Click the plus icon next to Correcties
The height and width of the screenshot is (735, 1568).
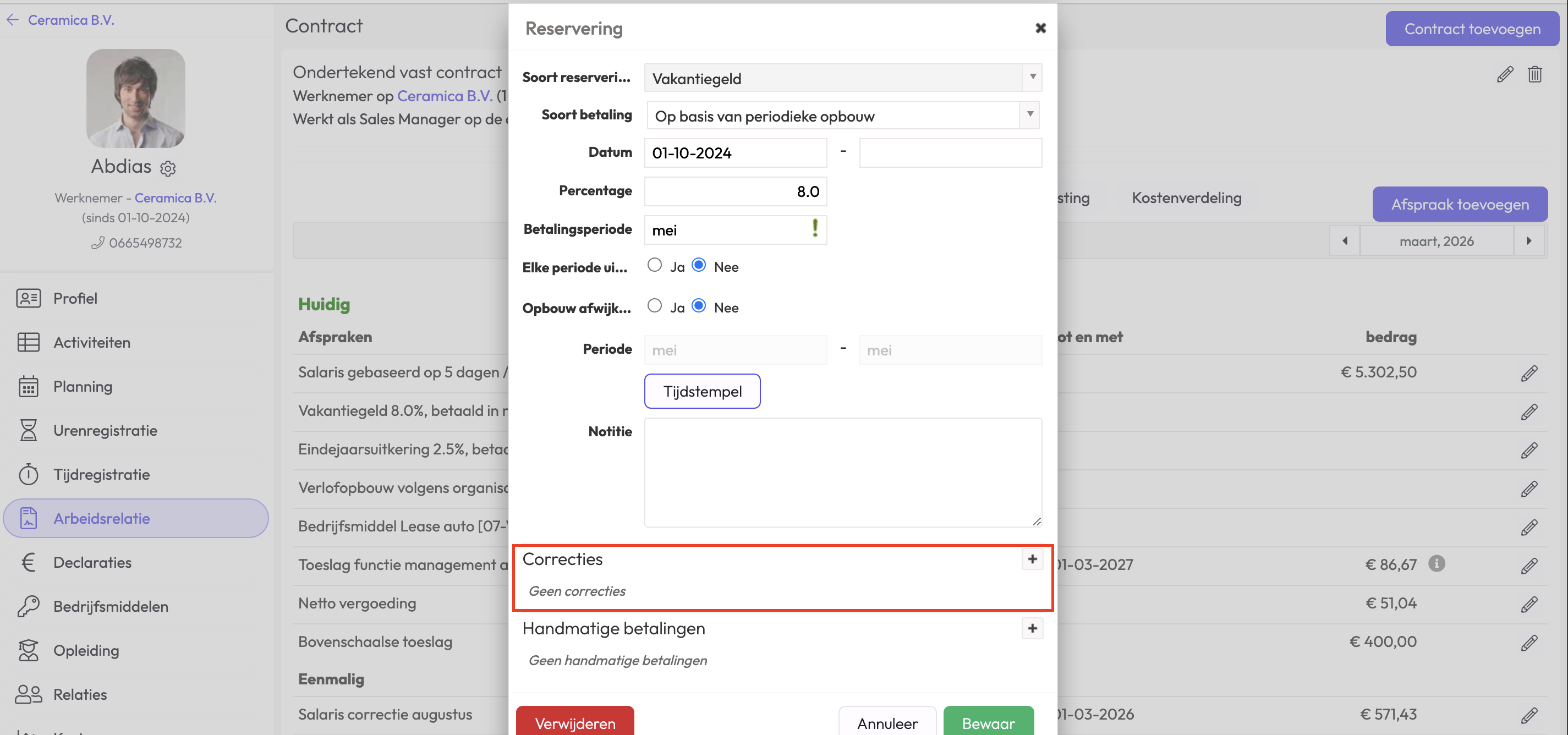tap(1032, 559)
